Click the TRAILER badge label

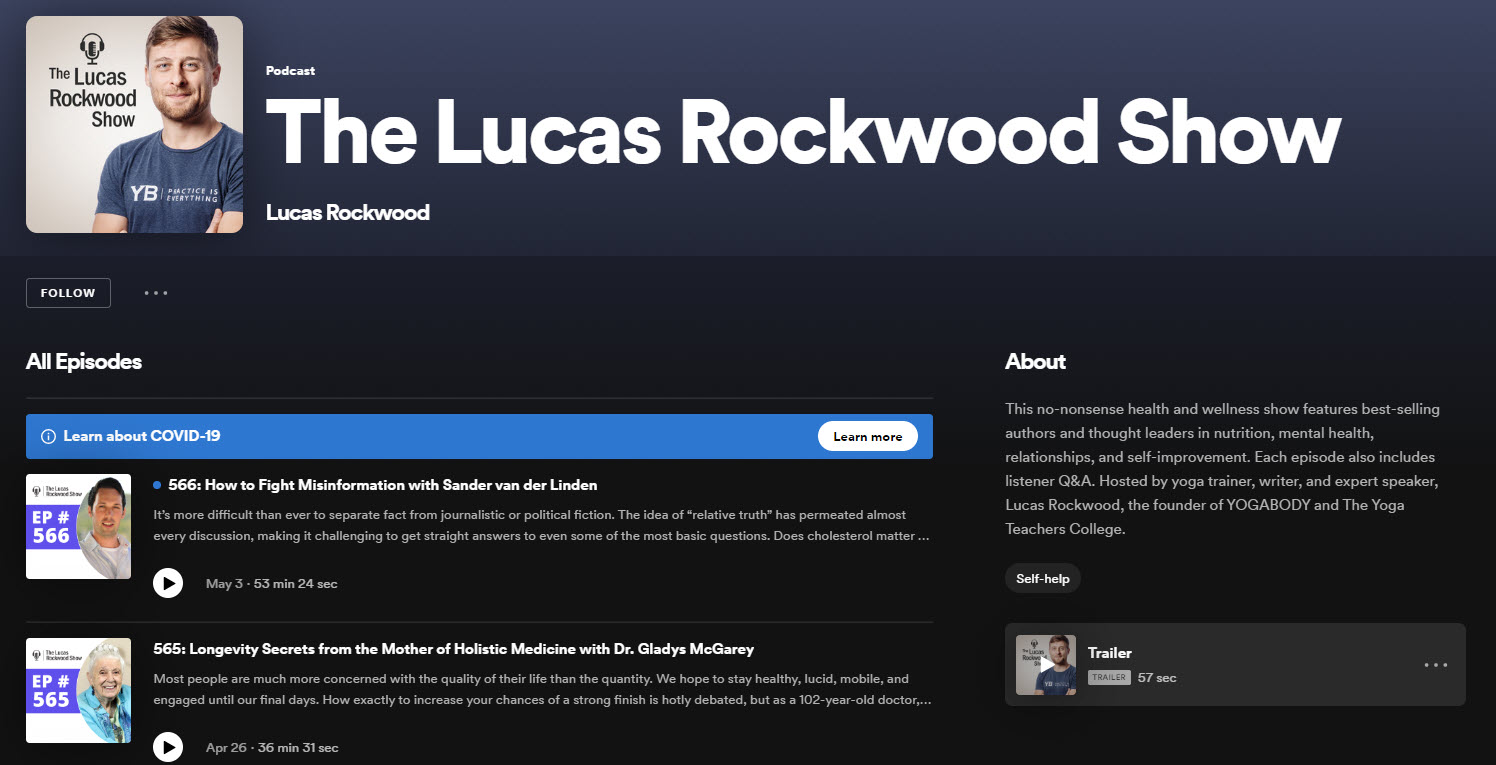click(x=1109, y=678)
